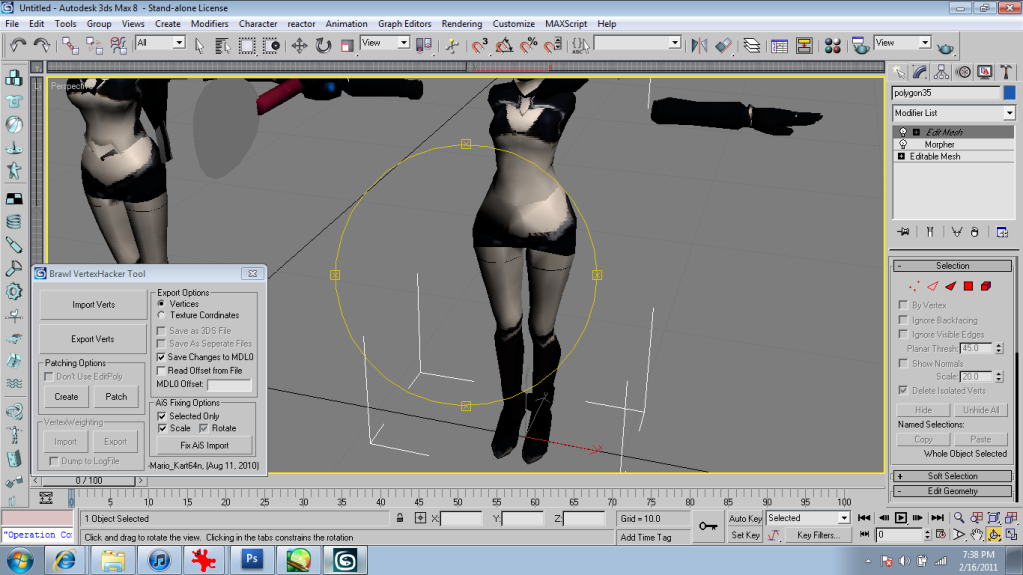The height and width of the screenshot is (575, 1023).
Task: Toggle the Rotate checkbox
Action: tap(204, 428)
